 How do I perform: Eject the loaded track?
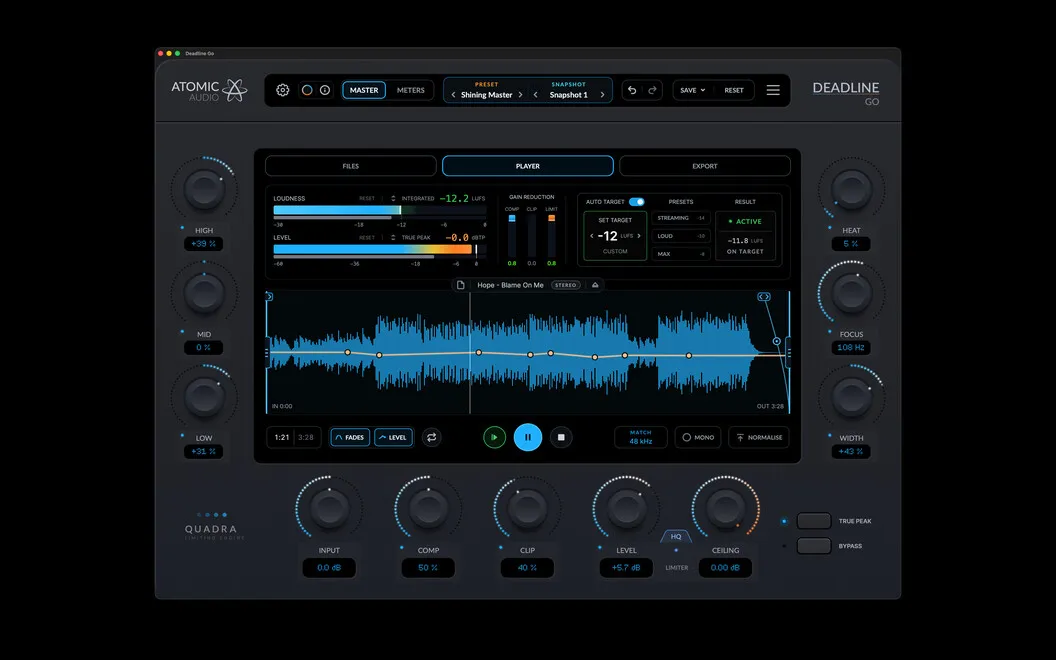(x=595, y=285)
